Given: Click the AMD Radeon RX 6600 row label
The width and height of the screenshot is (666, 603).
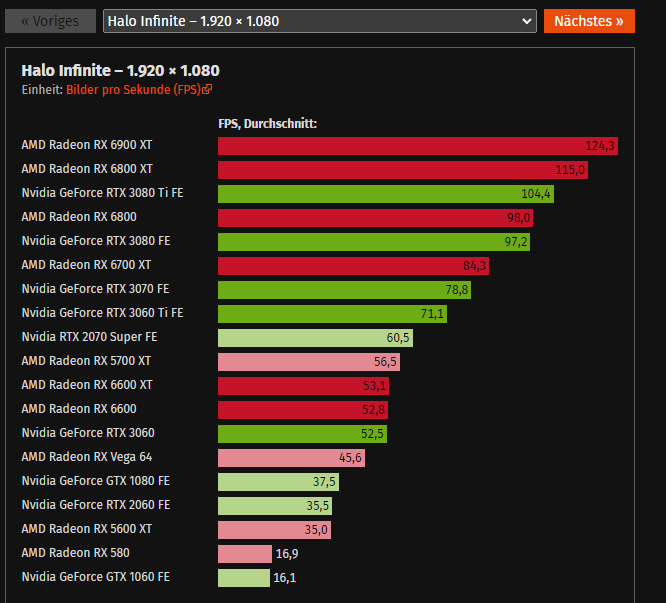Looking at the screenshot, I should [x=79, y=409].
